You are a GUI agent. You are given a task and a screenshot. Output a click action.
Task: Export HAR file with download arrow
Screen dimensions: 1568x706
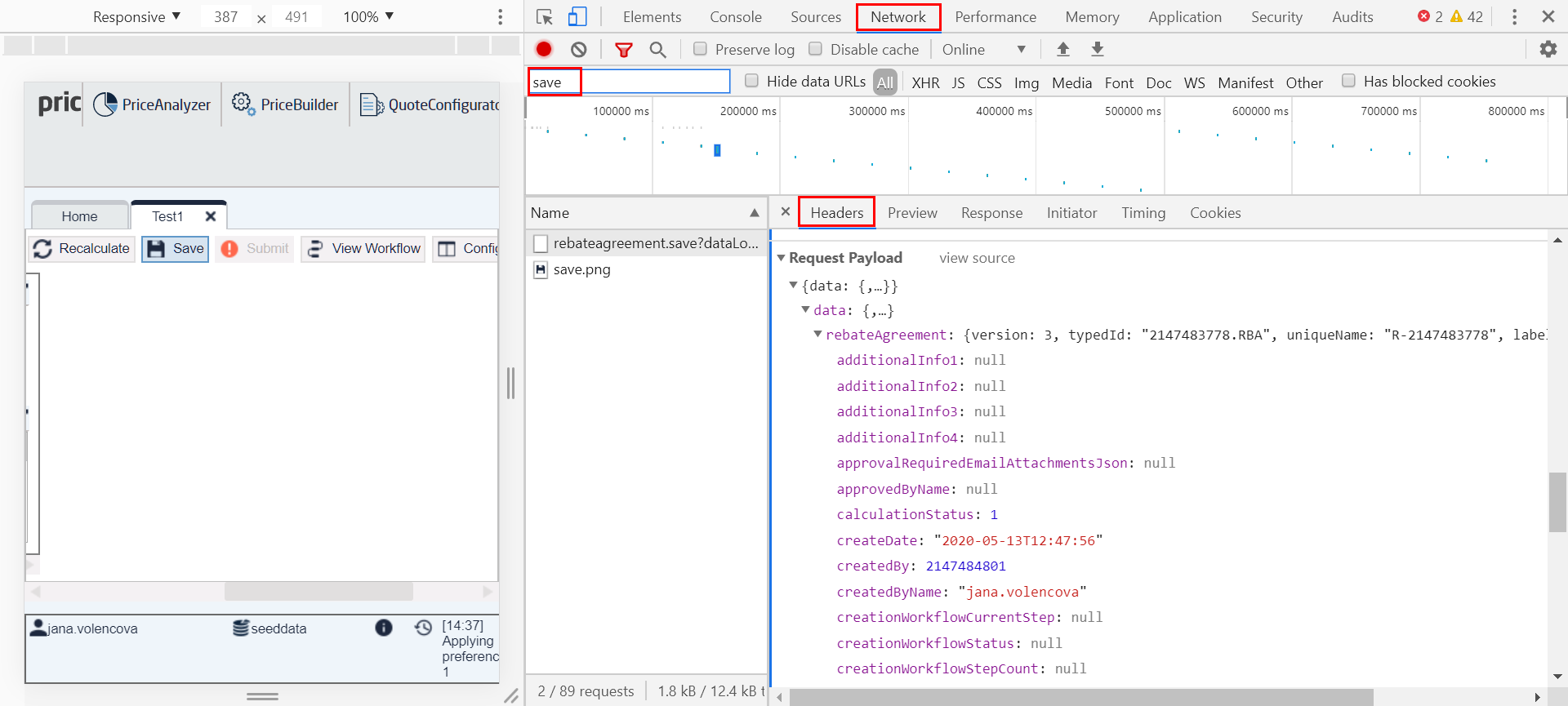click(1098, 50)
